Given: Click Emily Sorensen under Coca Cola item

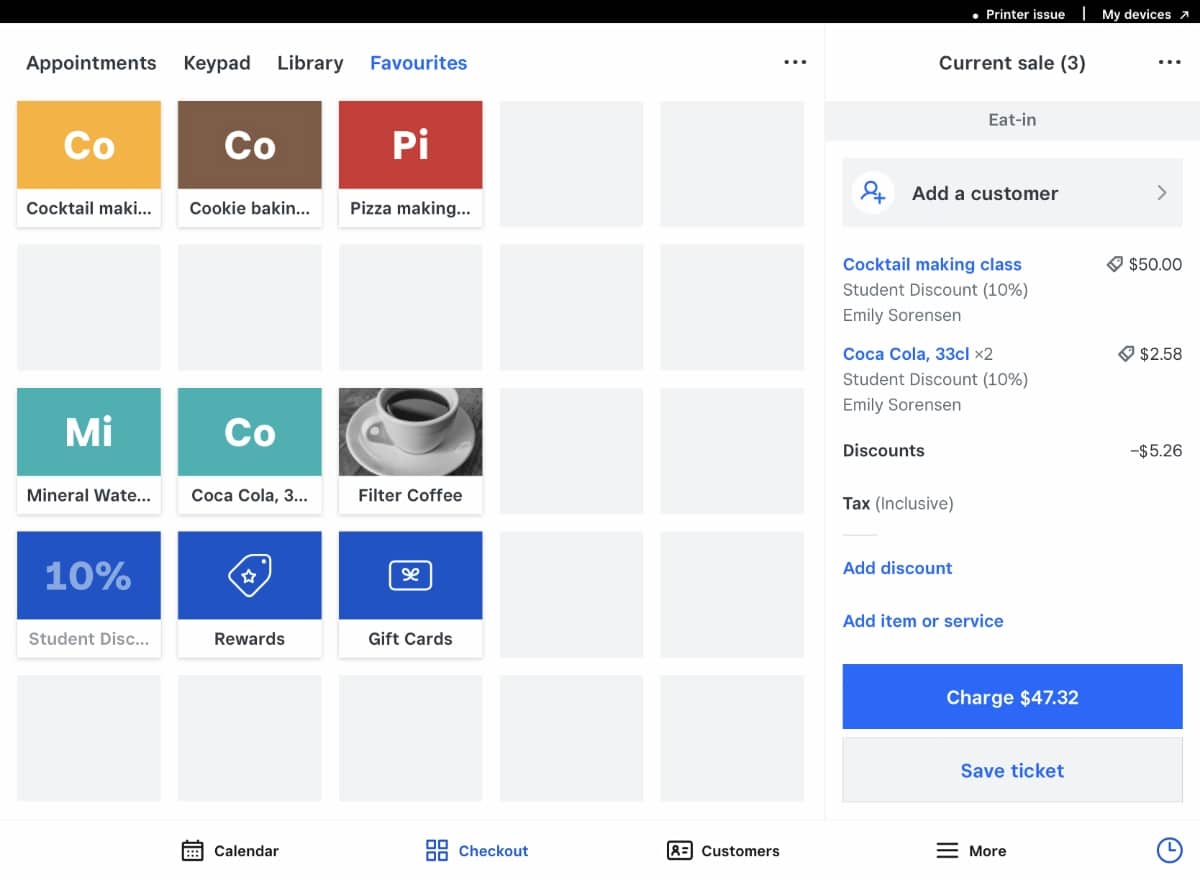Looking at the screenshot, I should [x=902, y=405].
